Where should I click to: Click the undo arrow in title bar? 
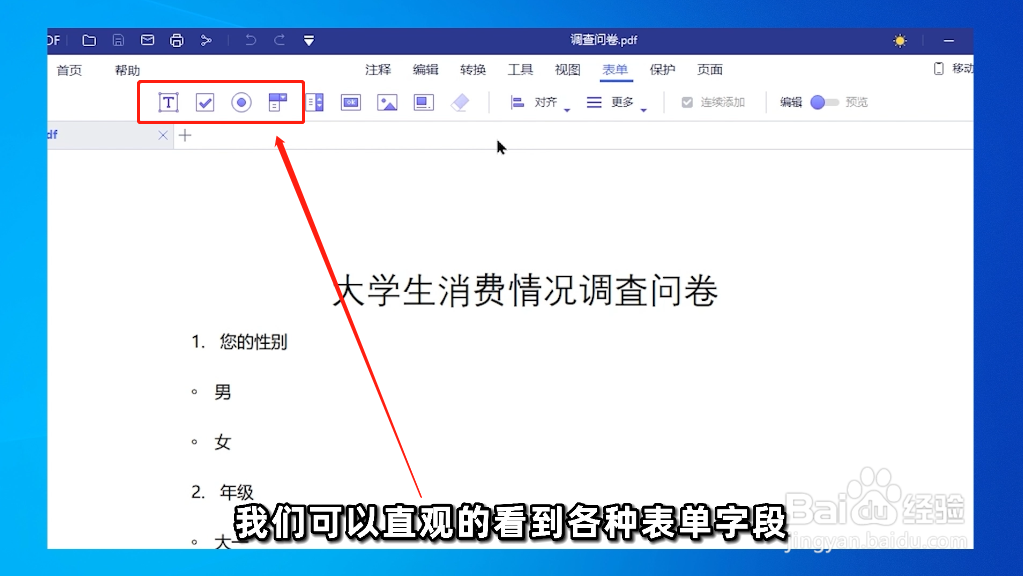point(249,40)
